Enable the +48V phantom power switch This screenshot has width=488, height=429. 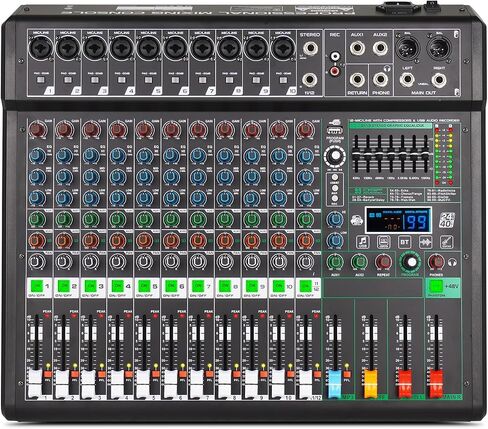pos(436,286)
